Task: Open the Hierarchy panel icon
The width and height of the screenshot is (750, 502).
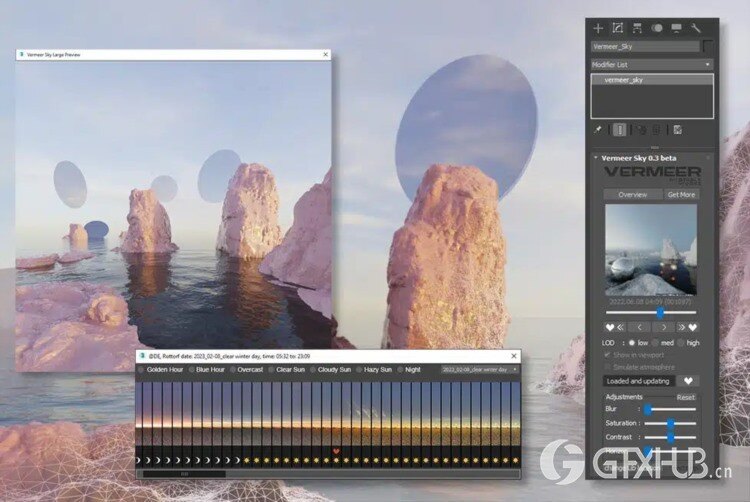Action: point(636,28)
